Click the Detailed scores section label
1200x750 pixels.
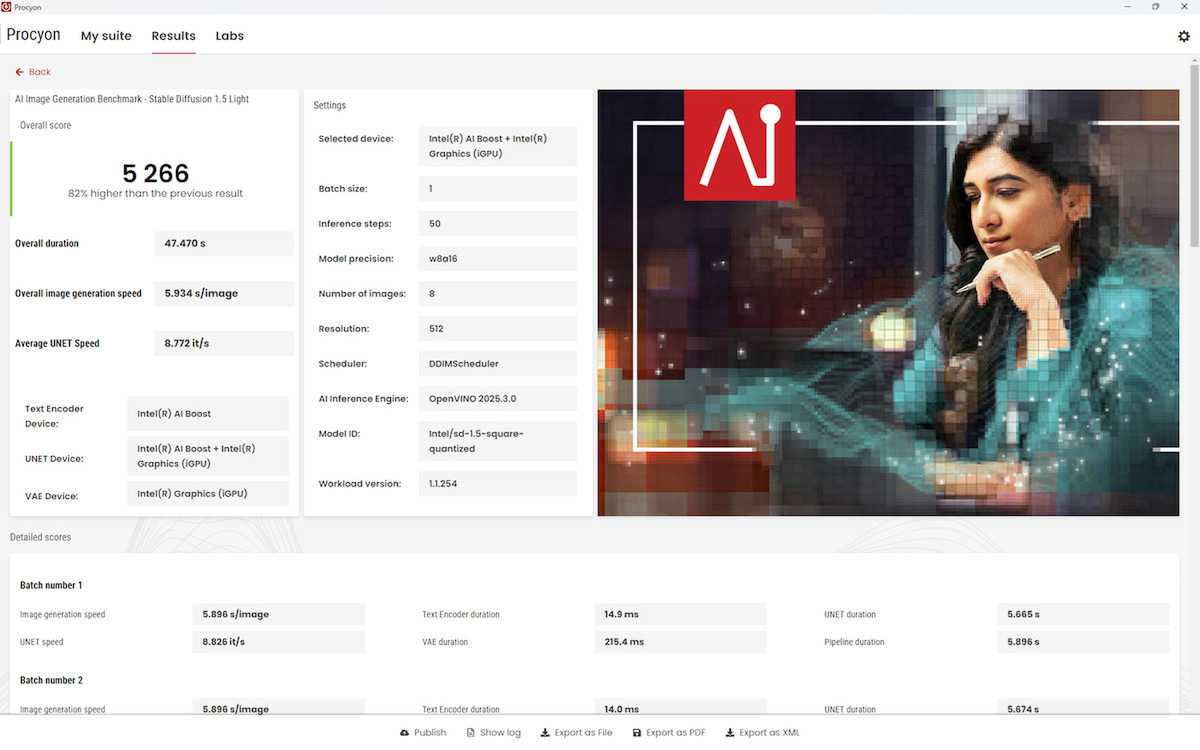coord(41,537)
